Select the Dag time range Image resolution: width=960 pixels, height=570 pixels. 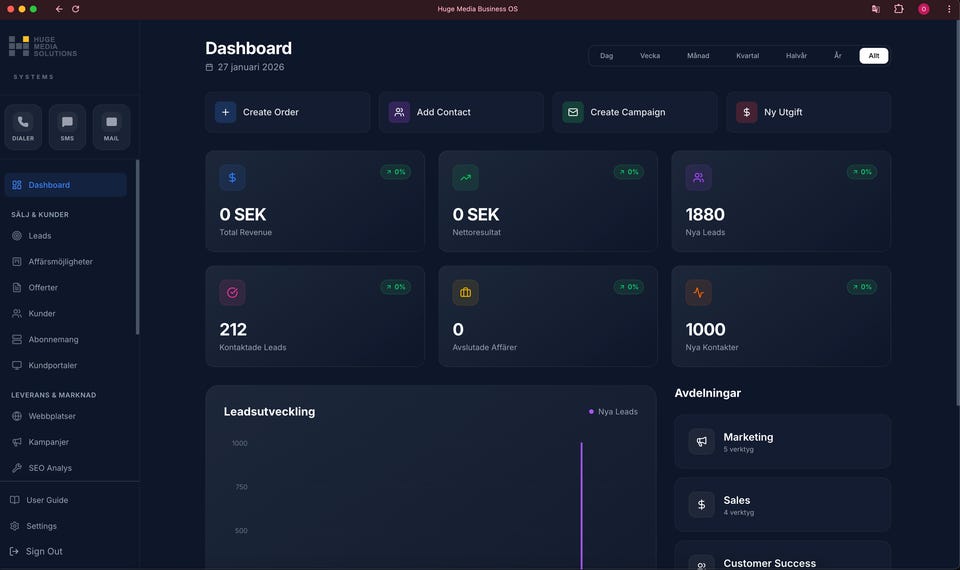[x=606, y=56]
